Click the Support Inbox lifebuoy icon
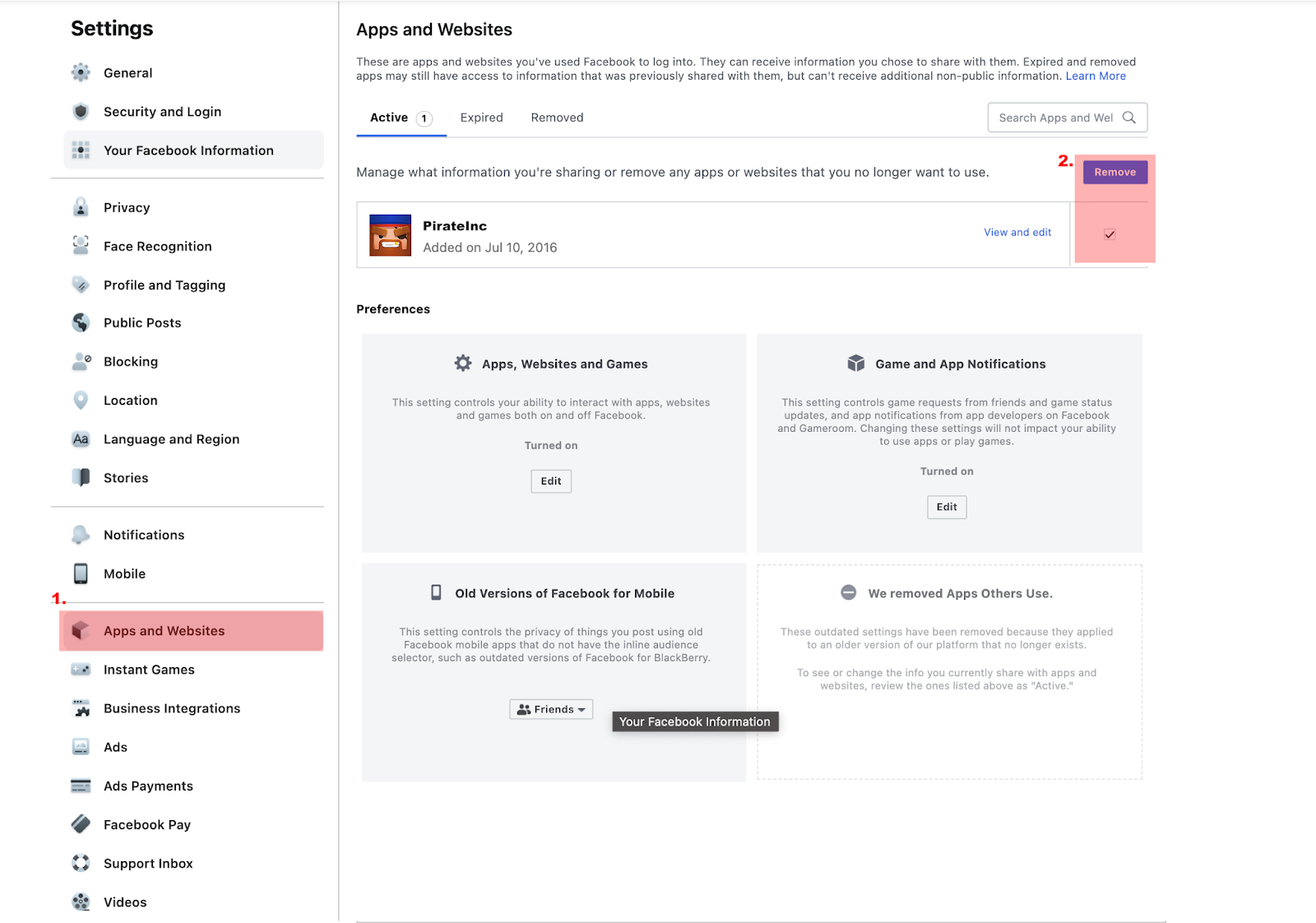This screenshot has width=1316, height=923. pos(81,863)
